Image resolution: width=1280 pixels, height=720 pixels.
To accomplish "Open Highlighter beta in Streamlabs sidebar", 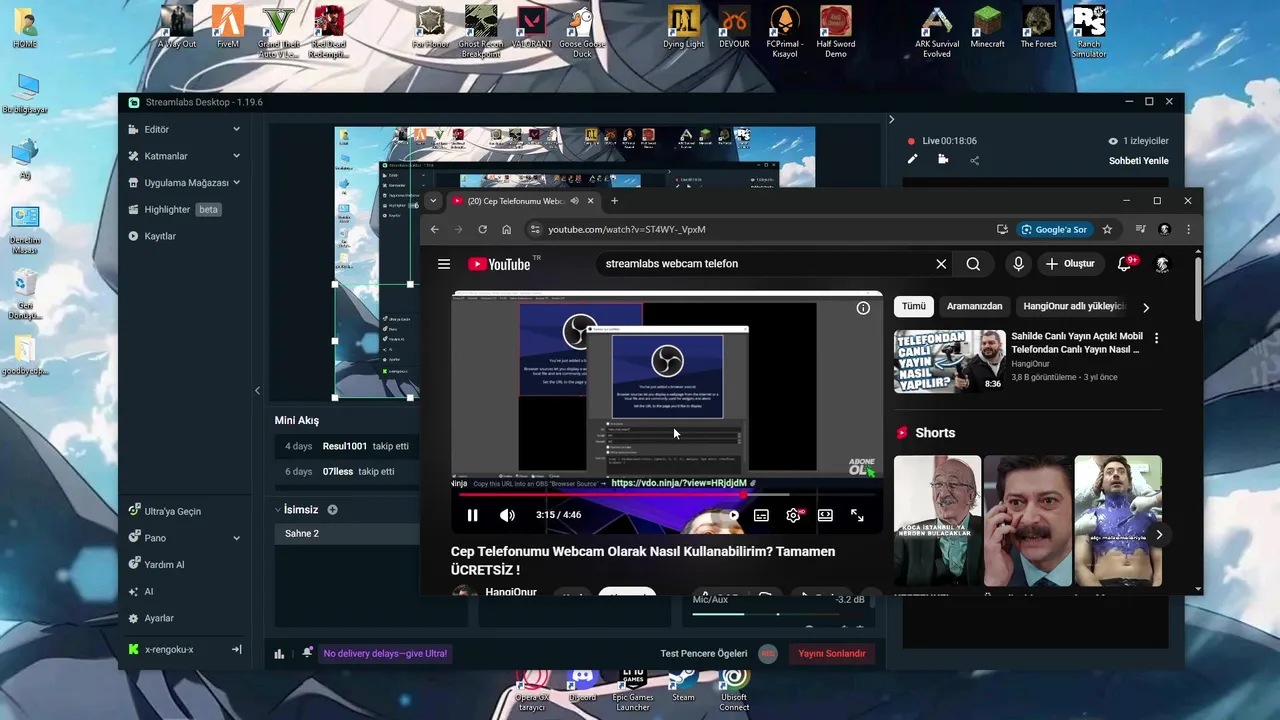I will tap(184, 209).
